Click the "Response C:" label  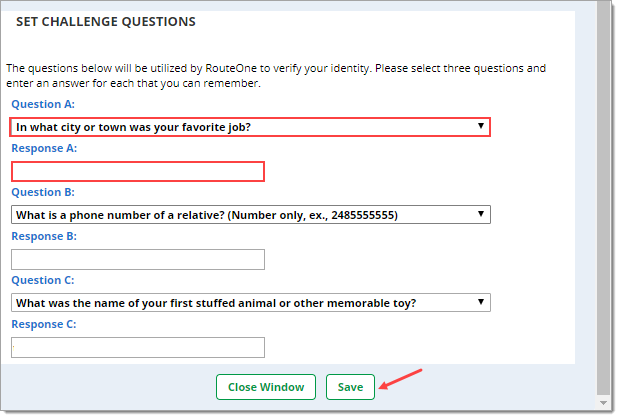pos(44,324)
